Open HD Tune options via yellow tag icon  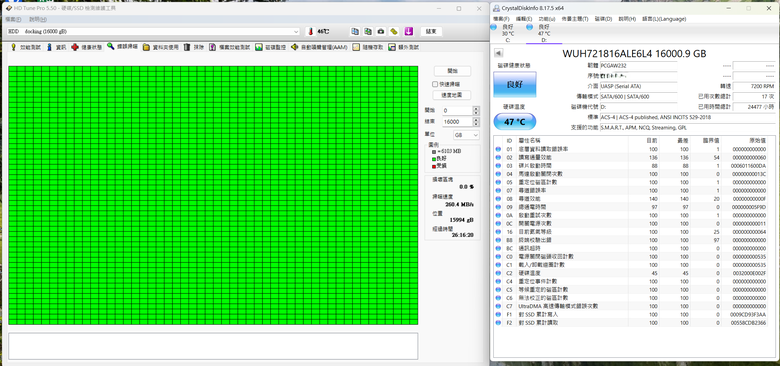click(x=394, y=31)
